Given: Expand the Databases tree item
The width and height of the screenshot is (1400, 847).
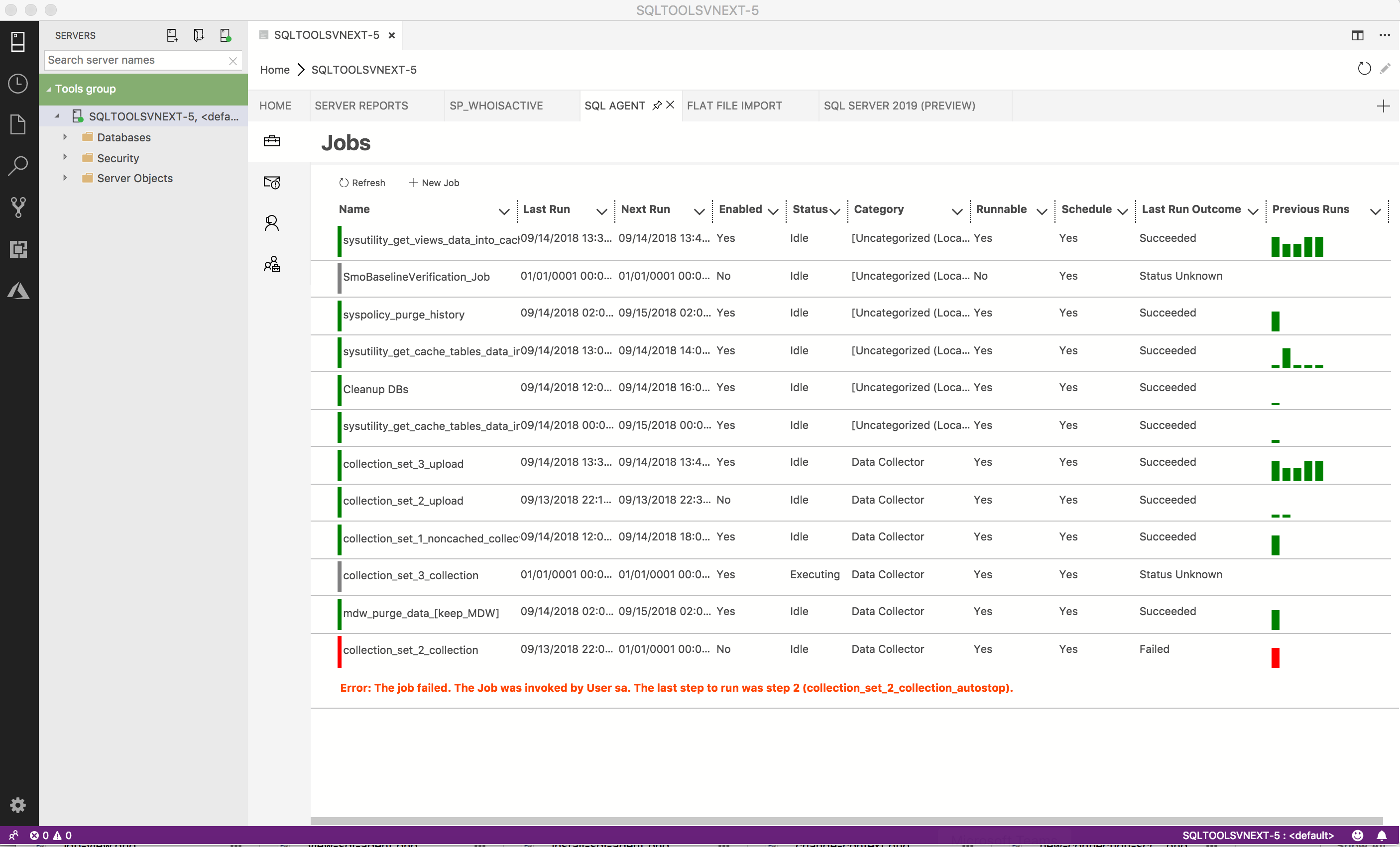Looking at the screenshot, I should (64, 138).
